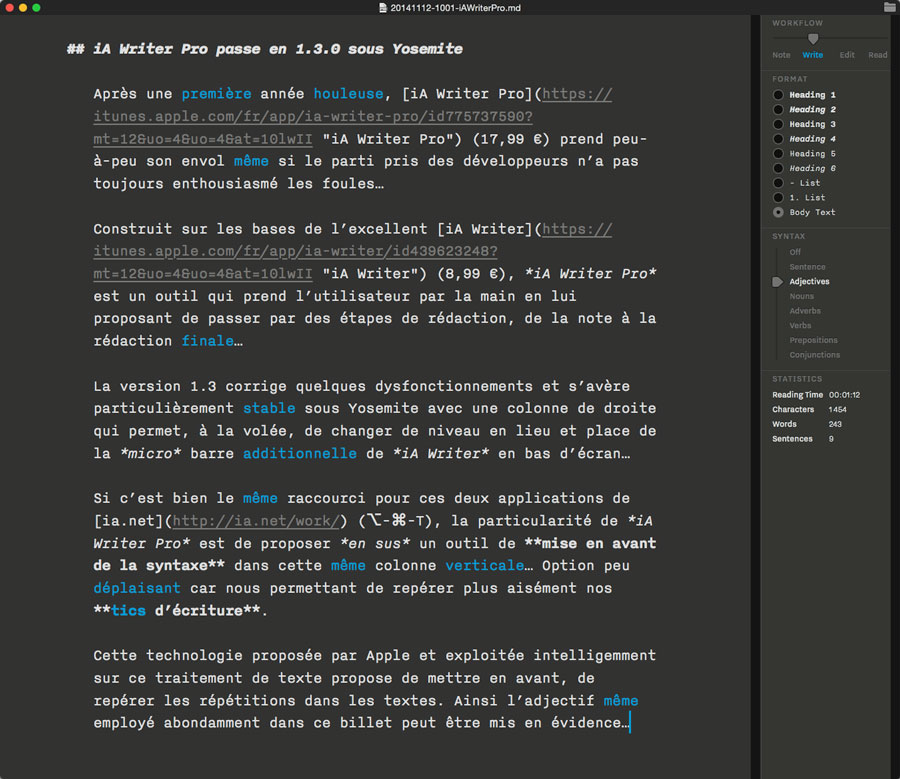
Task: Open the http://ia.net/work/ link
Action: tap(256, 521)
